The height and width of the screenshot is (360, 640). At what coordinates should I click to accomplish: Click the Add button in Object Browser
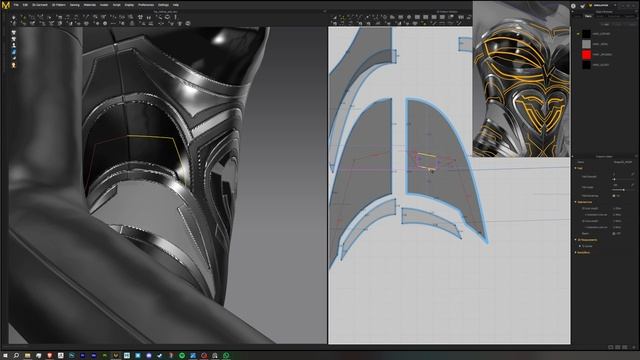pyautogui.click(x=605, y=24)
